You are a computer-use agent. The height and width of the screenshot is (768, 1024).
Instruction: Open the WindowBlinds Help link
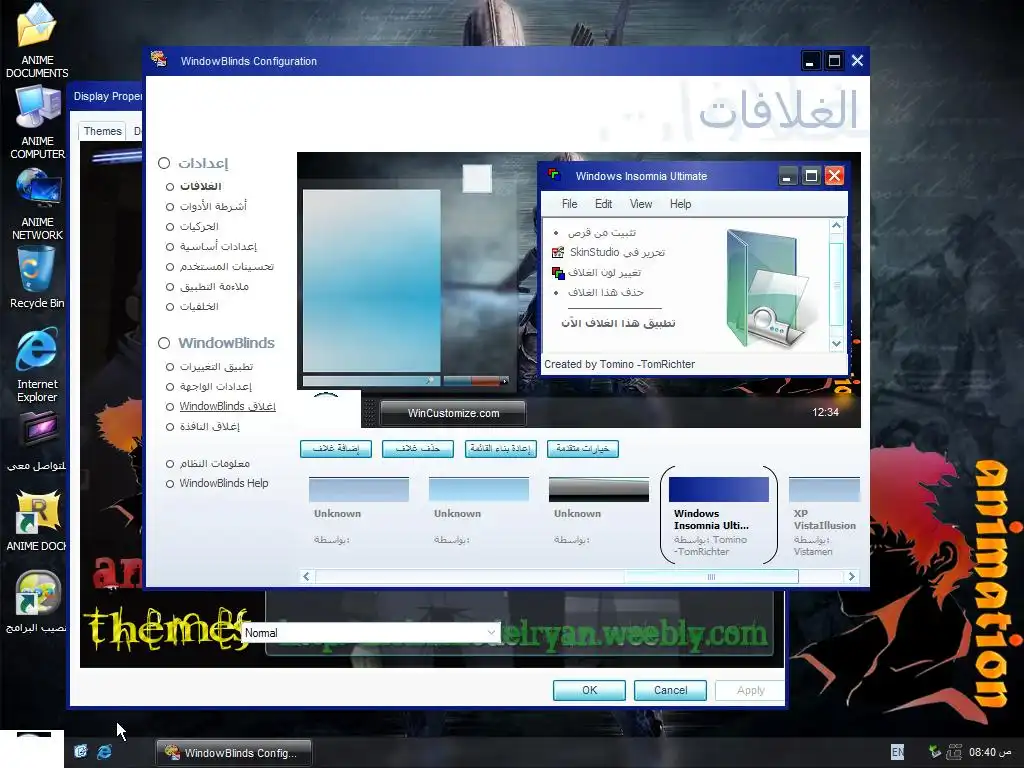(224, 483)
